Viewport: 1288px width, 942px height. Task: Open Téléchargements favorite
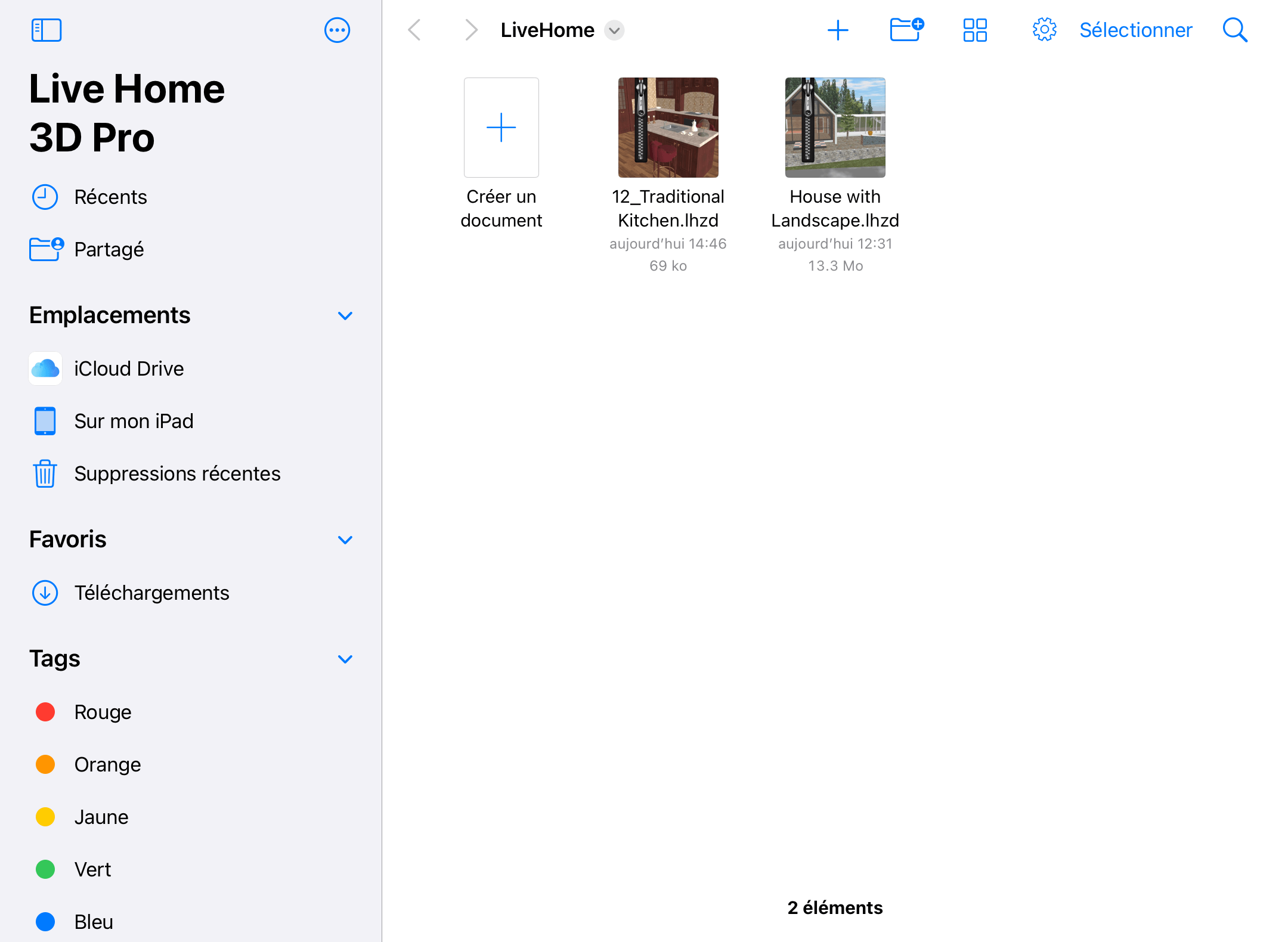191,593
